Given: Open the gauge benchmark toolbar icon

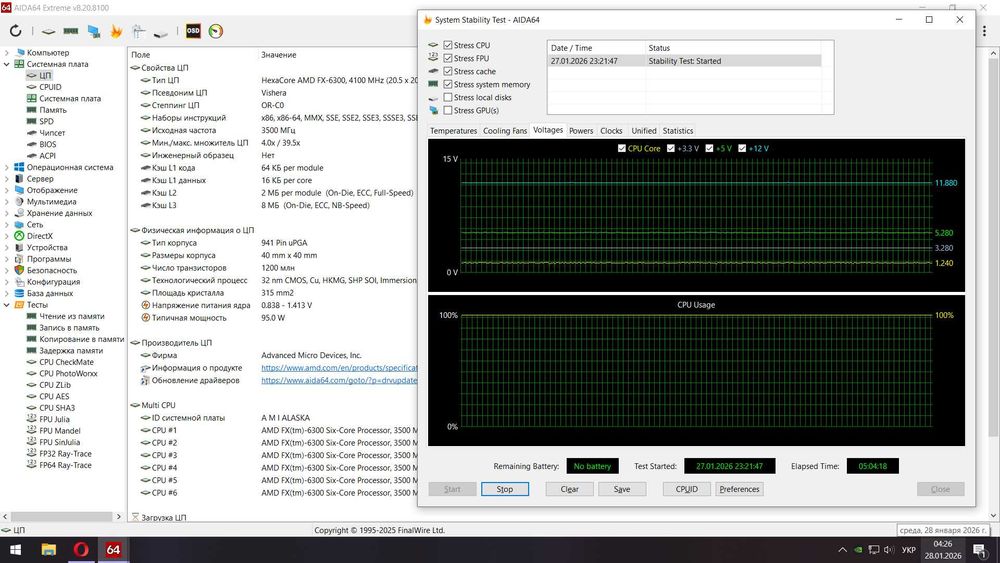Looking at the screenshot, I should point(216,31).
